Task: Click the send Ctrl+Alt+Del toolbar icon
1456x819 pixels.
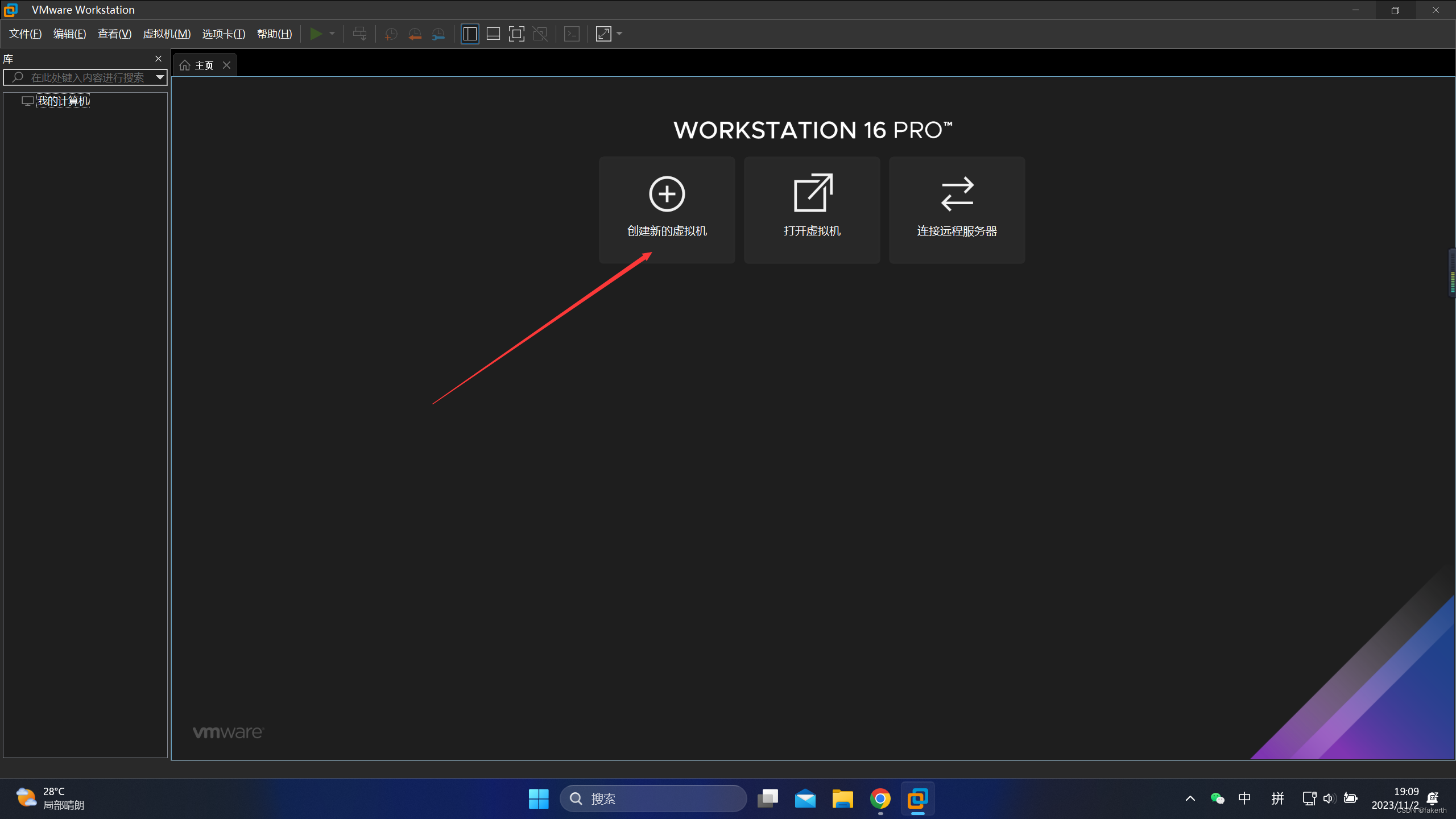Action: point(359,34)
